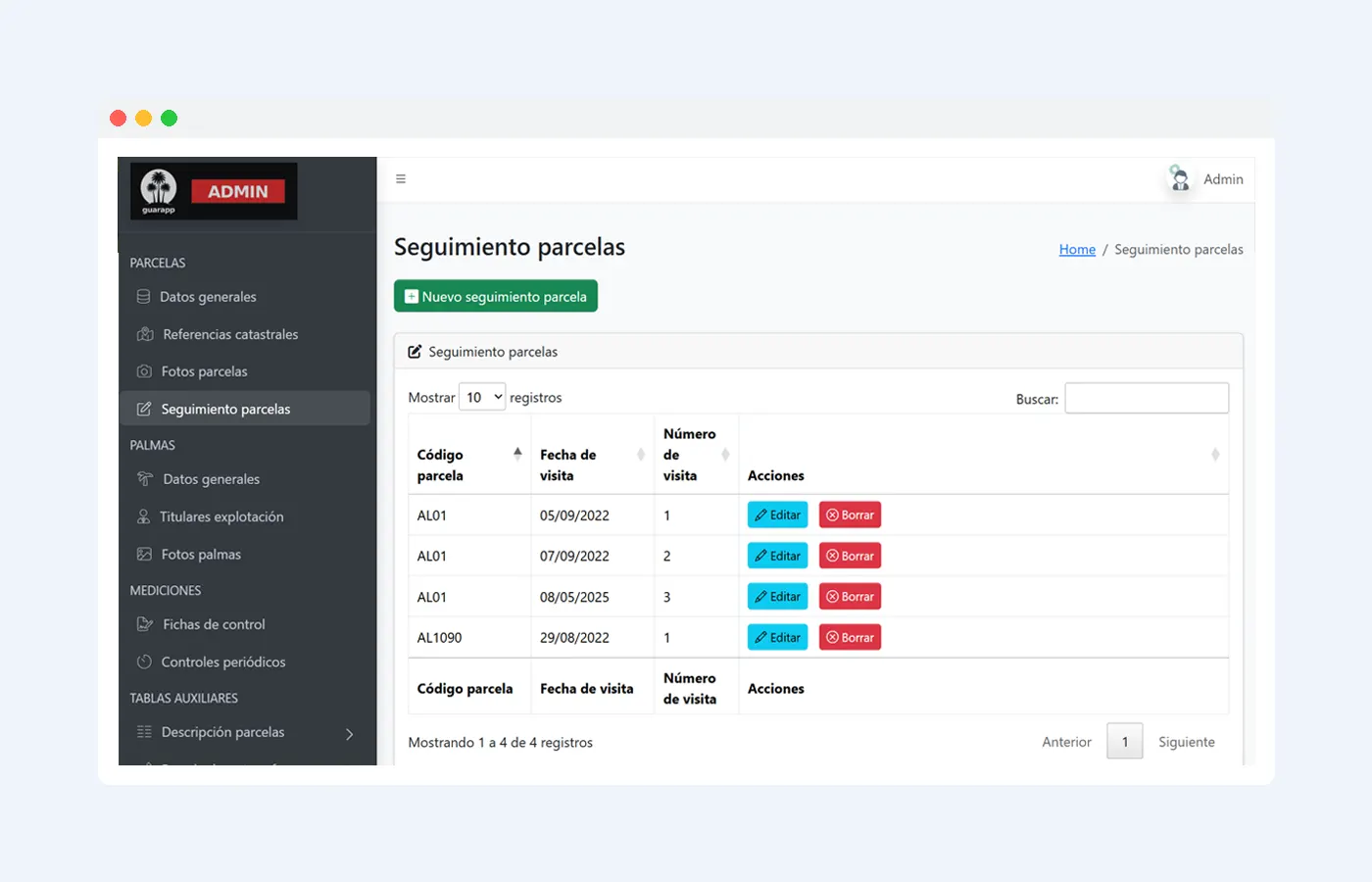Open Fotos palmas in the sidebar

coord(201,555)
